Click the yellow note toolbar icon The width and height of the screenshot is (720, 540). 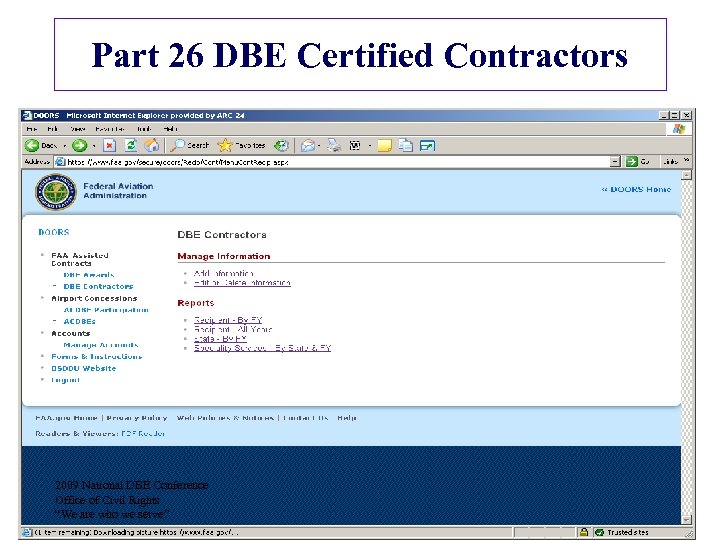384,146
